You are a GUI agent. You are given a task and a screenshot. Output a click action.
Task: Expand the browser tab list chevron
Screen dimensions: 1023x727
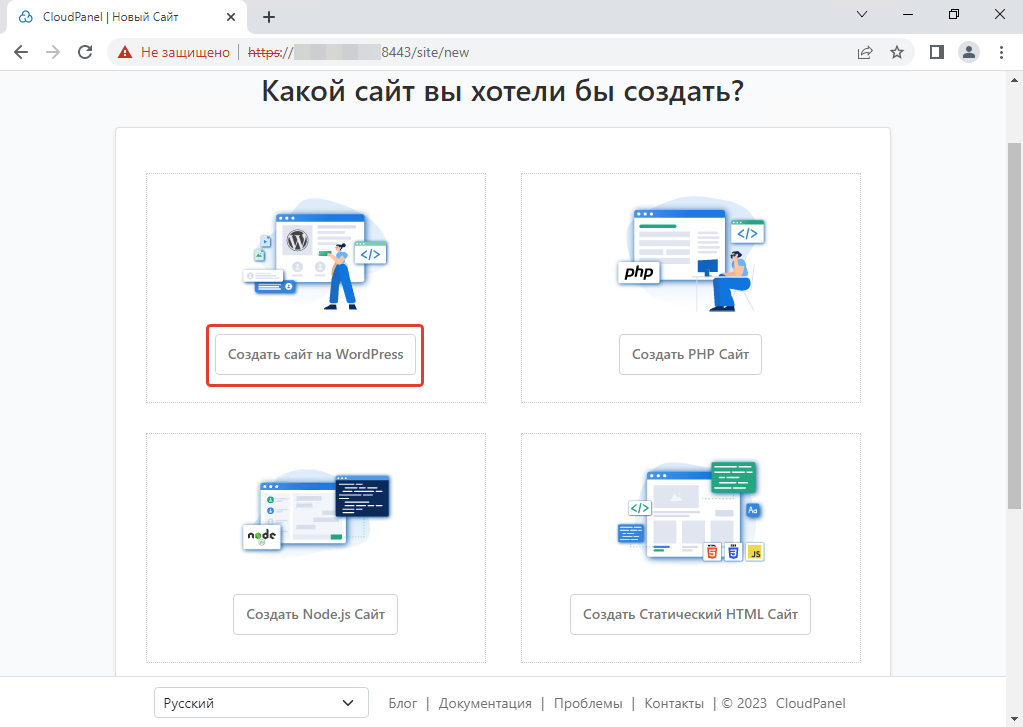pyautogui.click(x=862, y=16)
